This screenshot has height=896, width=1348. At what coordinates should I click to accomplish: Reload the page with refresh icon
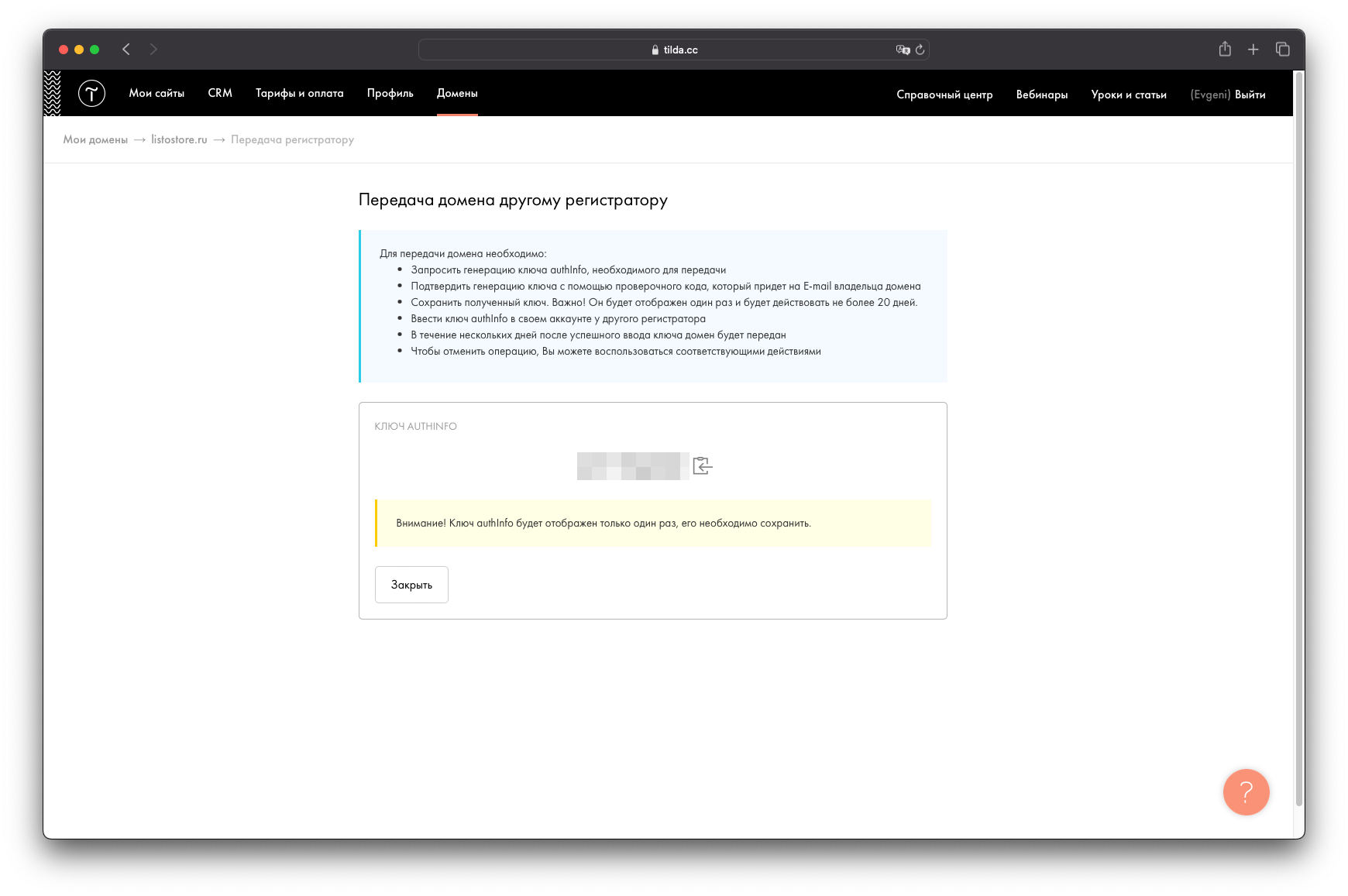click(x=920, y=50)
